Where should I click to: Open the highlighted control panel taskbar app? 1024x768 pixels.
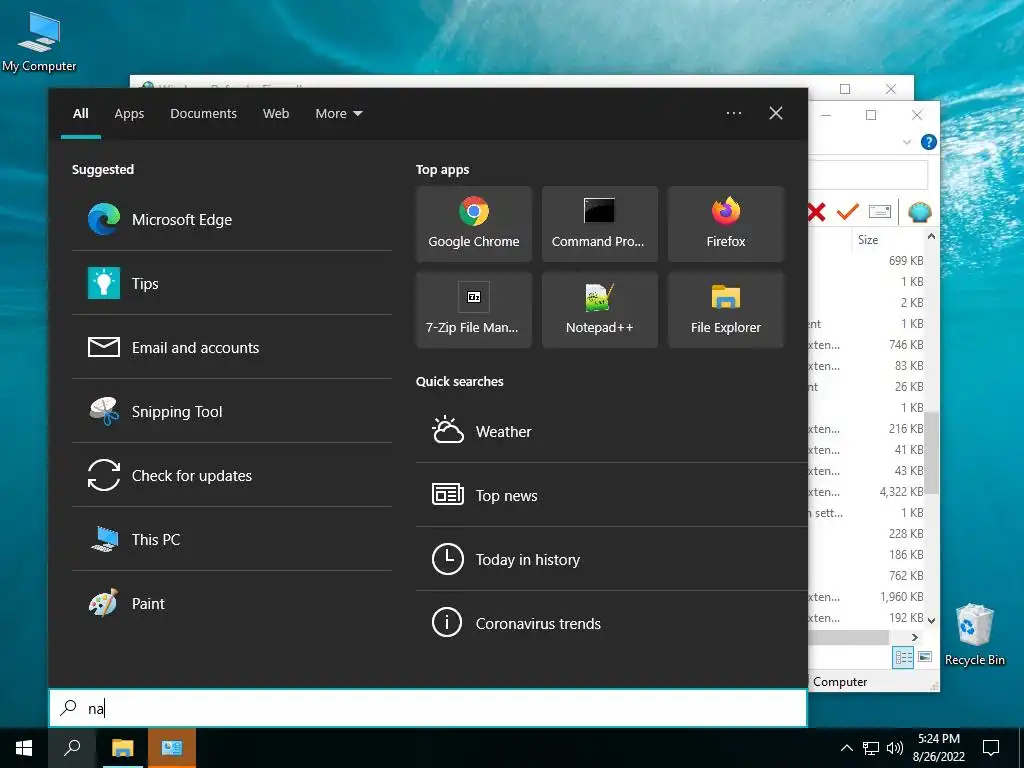click(x=172, y=748)
